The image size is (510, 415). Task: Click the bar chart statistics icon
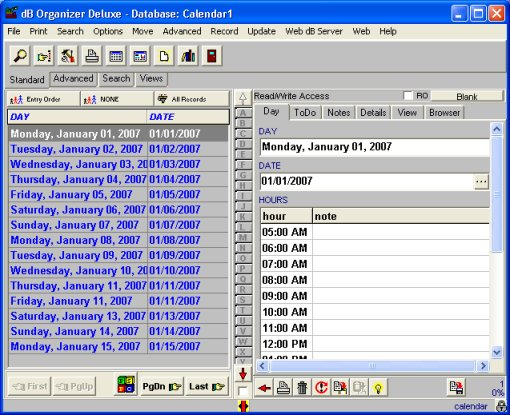188,56
